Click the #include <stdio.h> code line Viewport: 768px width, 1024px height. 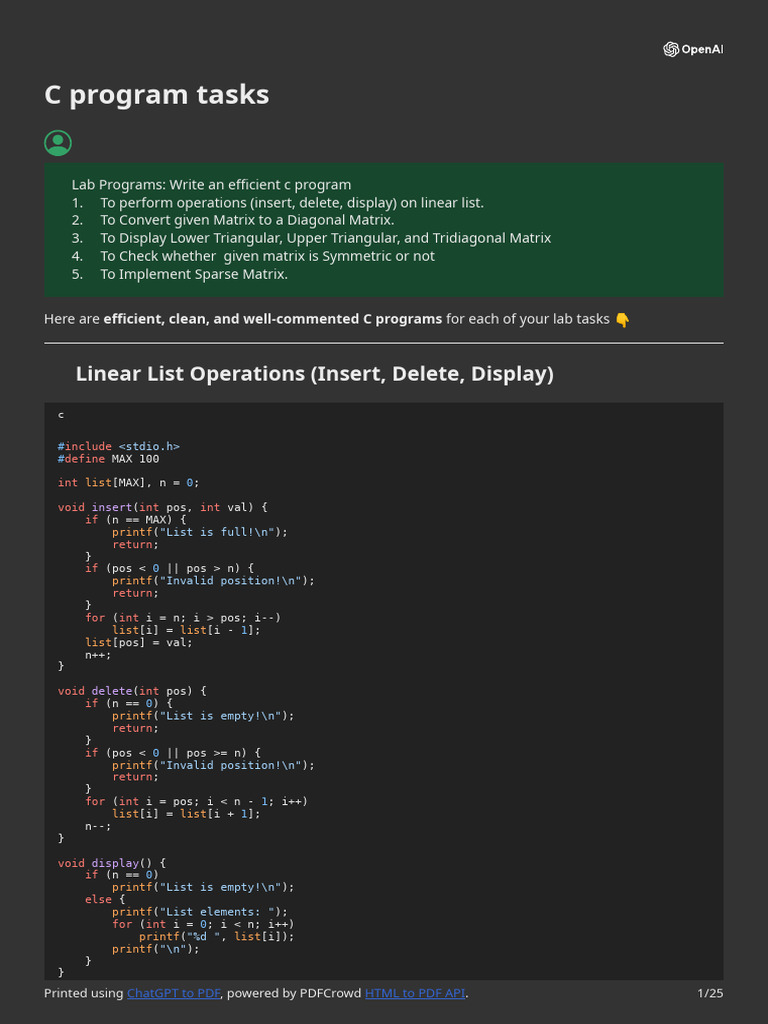click(119, 446)
